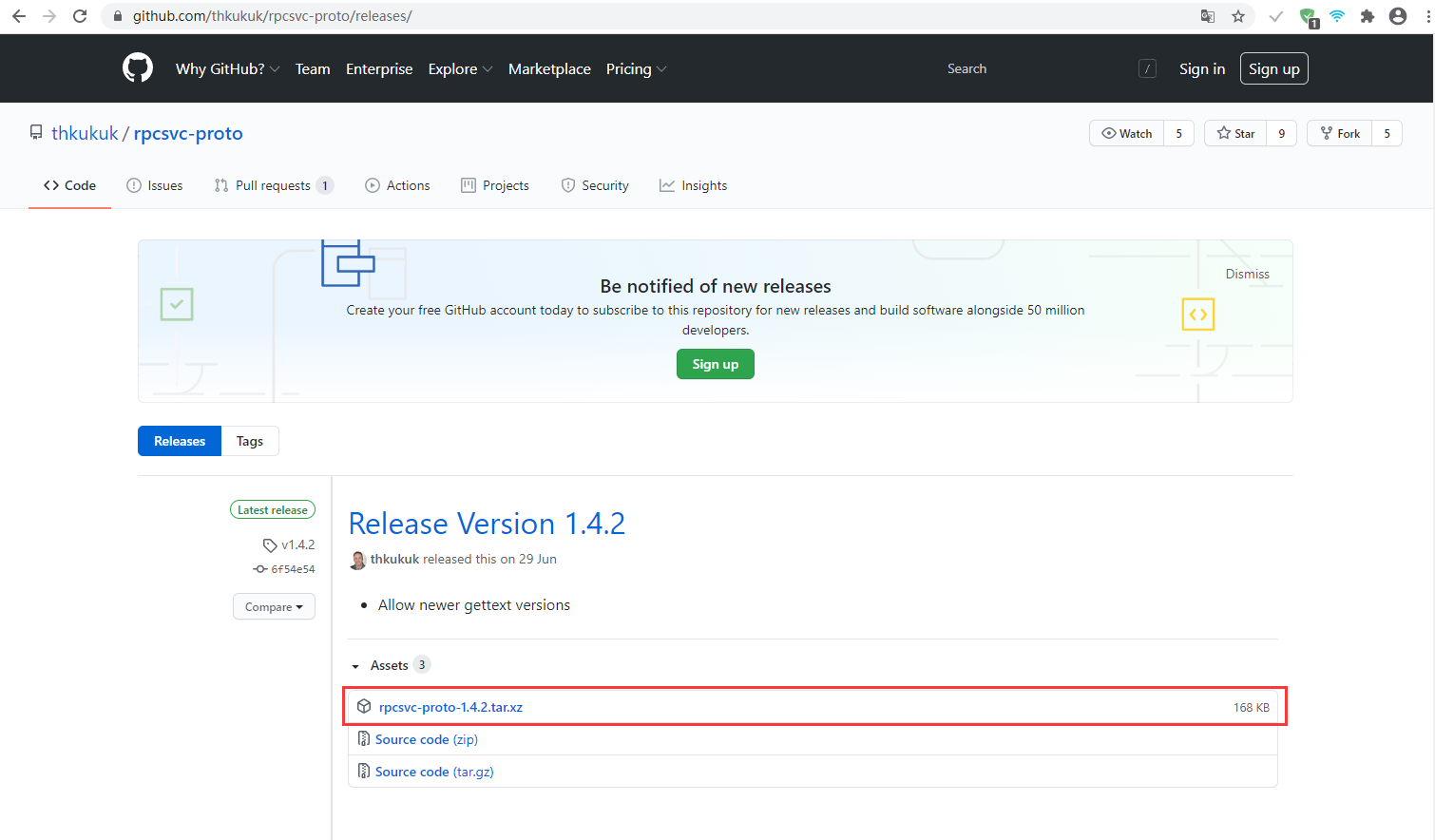
Task: Open the browser profile account icon
Action: pos(1397,16)
